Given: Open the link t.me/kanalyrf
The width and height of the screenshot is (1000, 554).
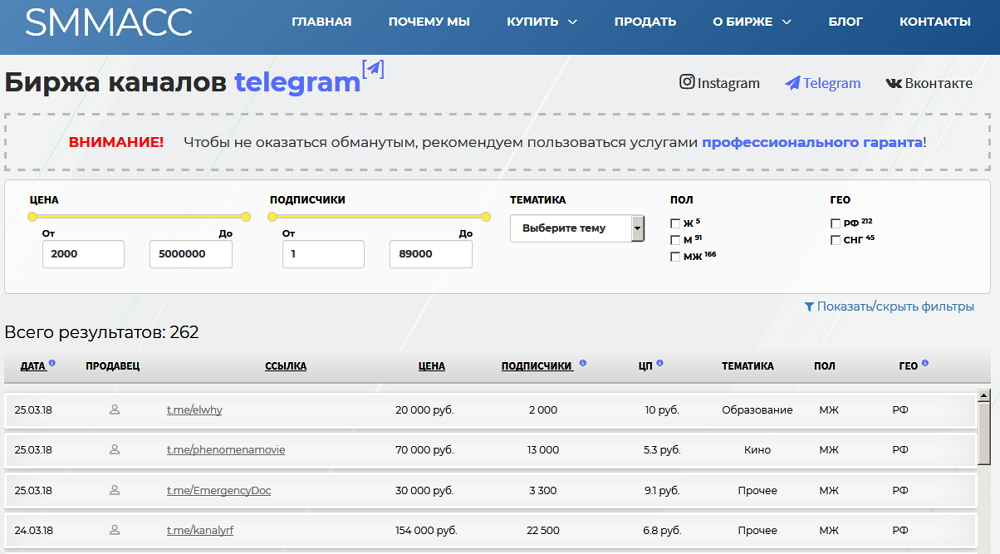Looking at the screenshot, I should click(200, 530).
